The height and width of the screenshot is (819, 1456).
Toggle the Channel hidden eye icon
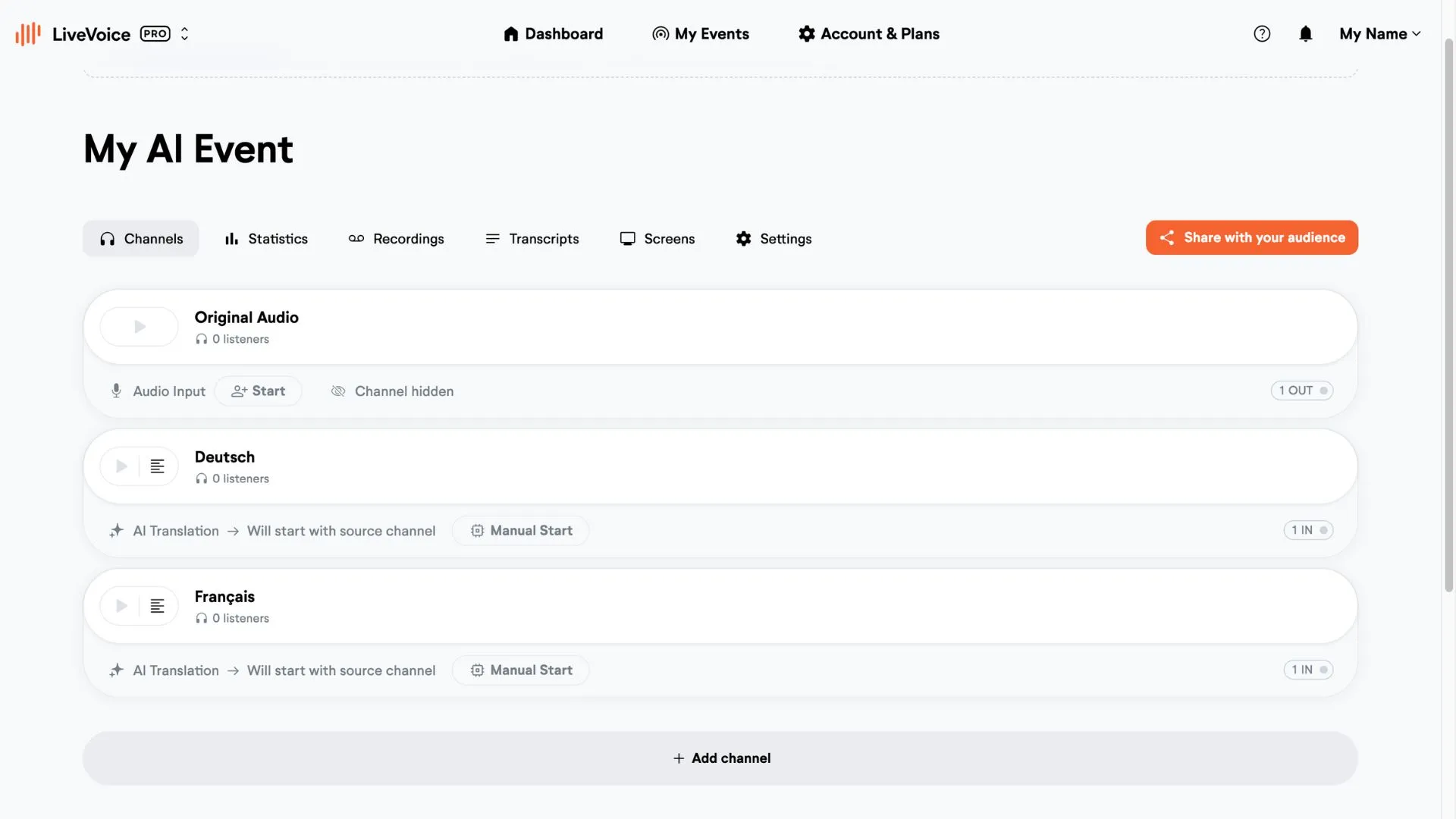click(x=338, y=391)
